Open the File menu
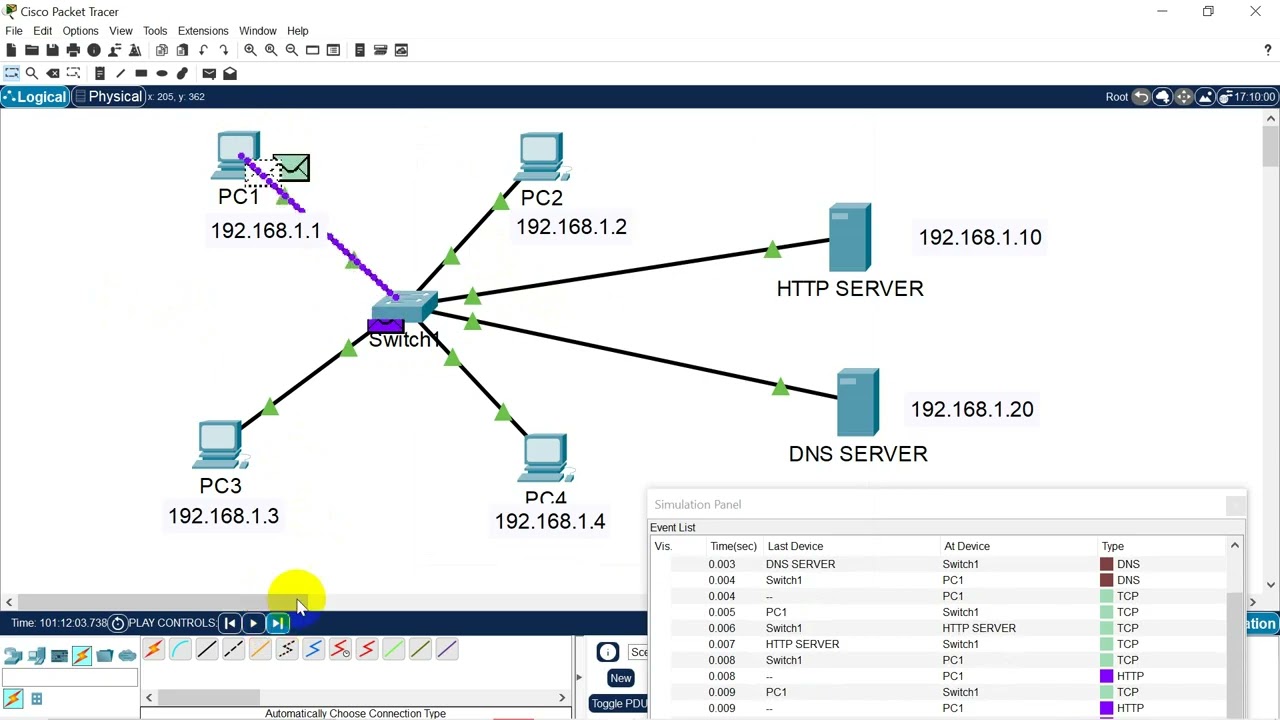1280x720 pixels. [x=14, y=31]
